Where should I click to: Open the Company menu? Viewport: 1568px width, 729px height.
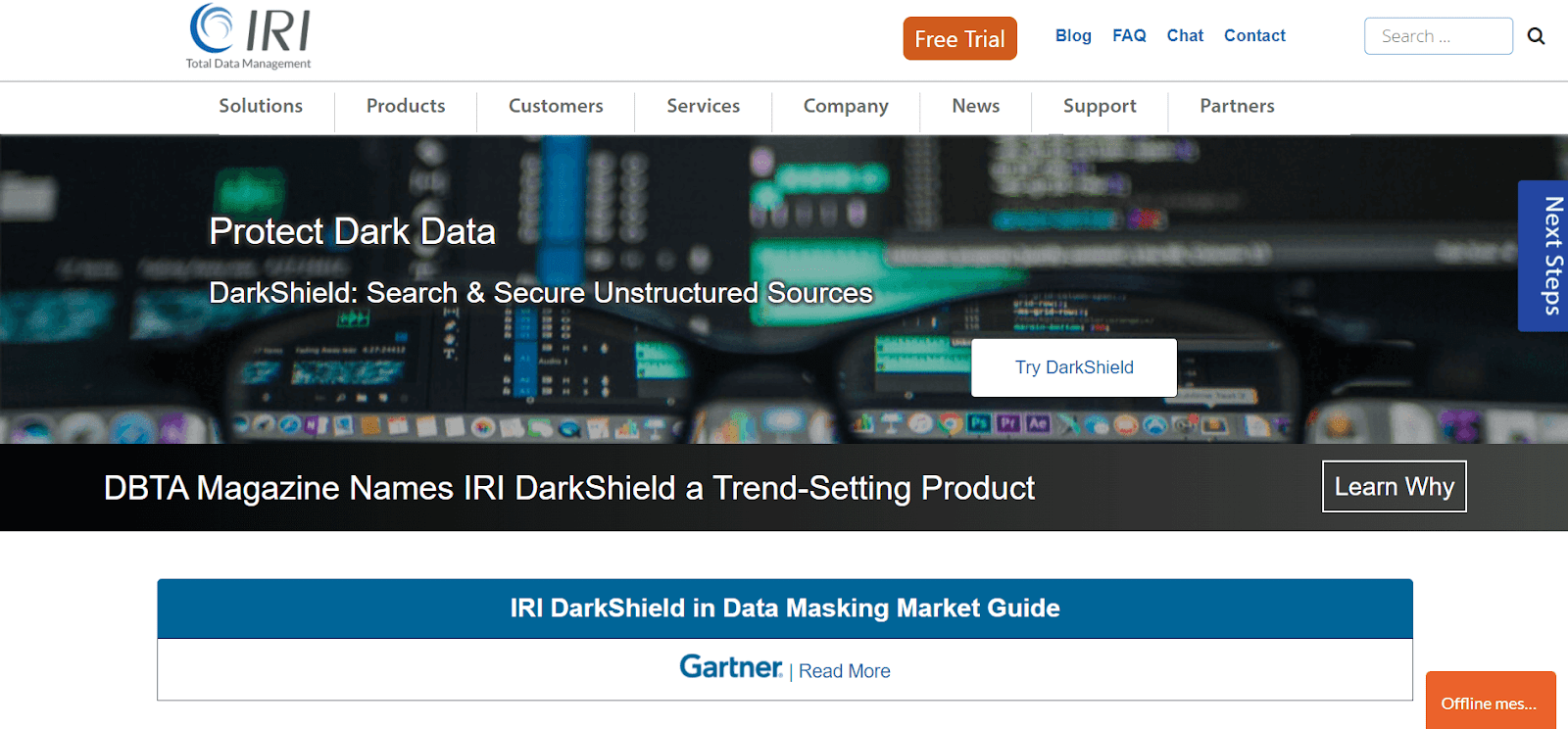[846, 106]
